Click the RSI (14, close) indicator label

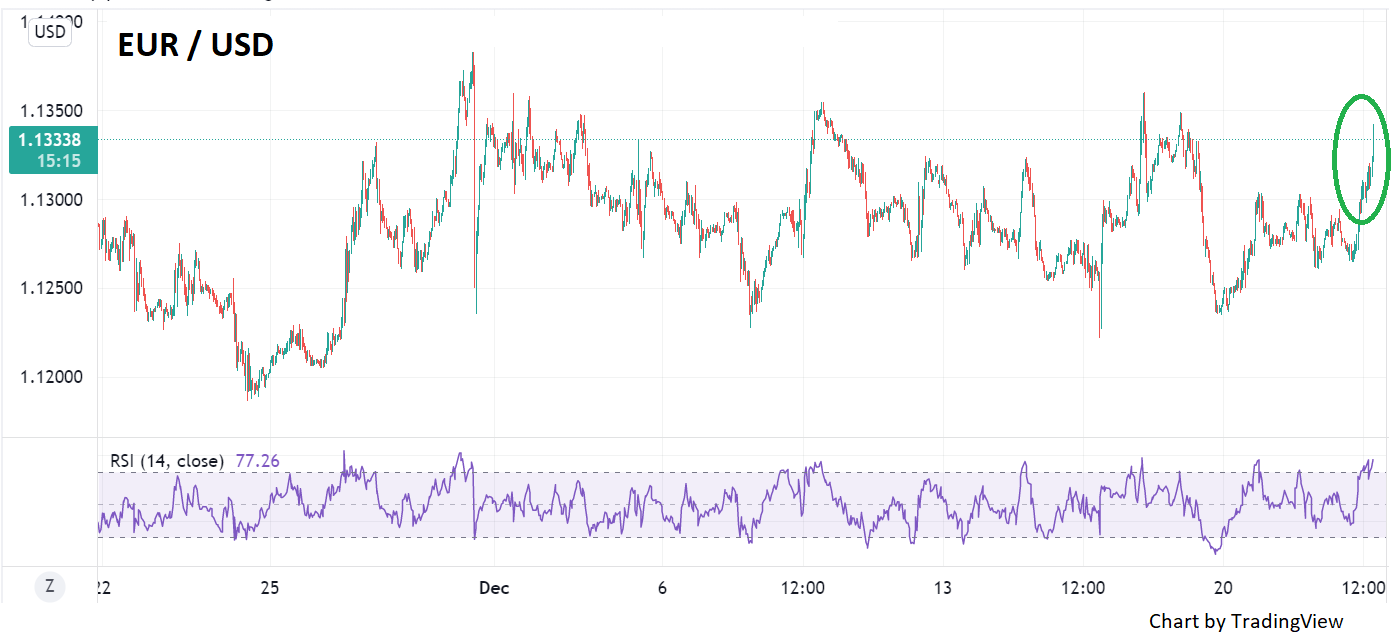coord(167,461)
